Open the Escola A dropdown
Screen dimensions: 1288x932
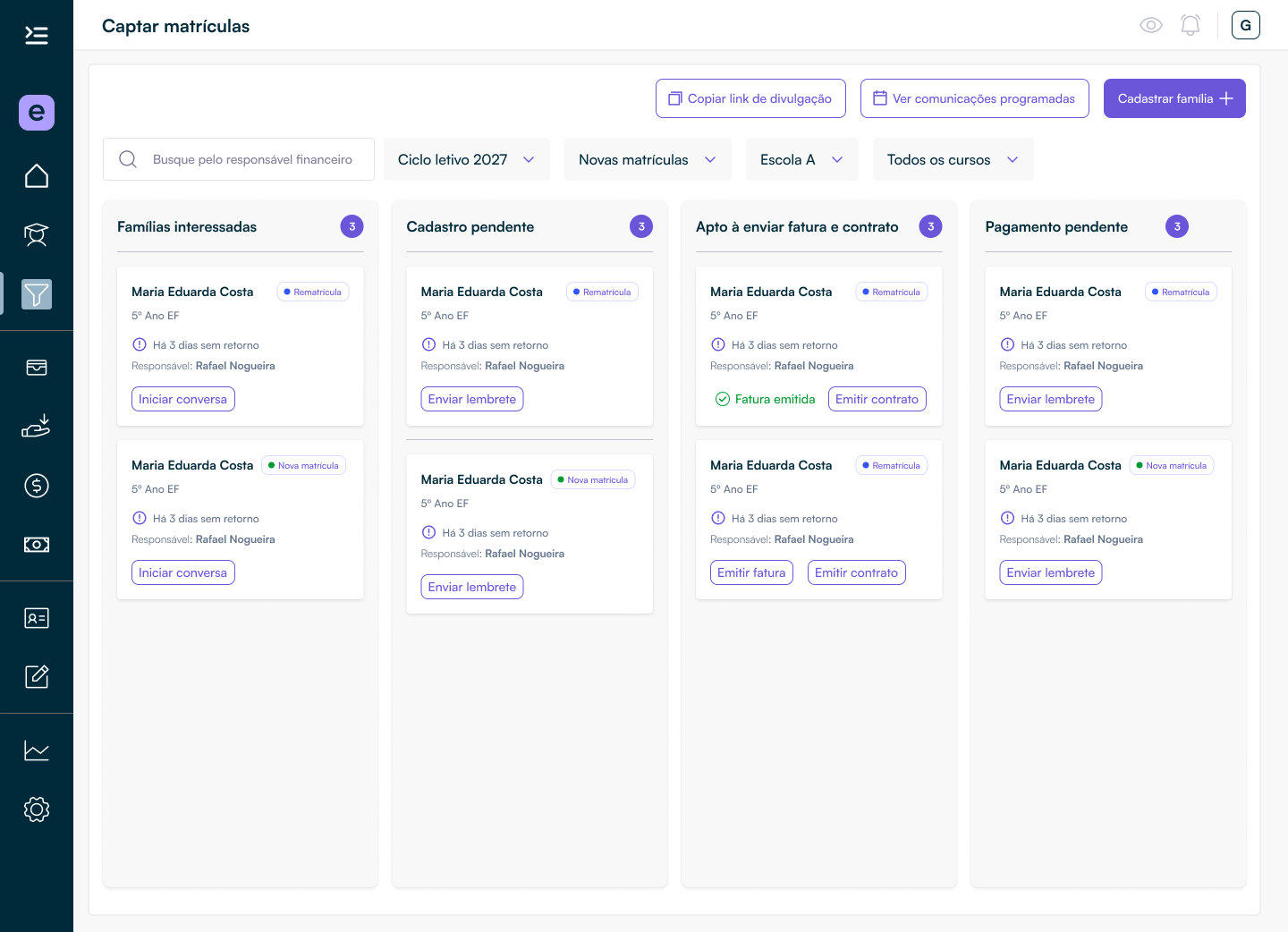802,159
